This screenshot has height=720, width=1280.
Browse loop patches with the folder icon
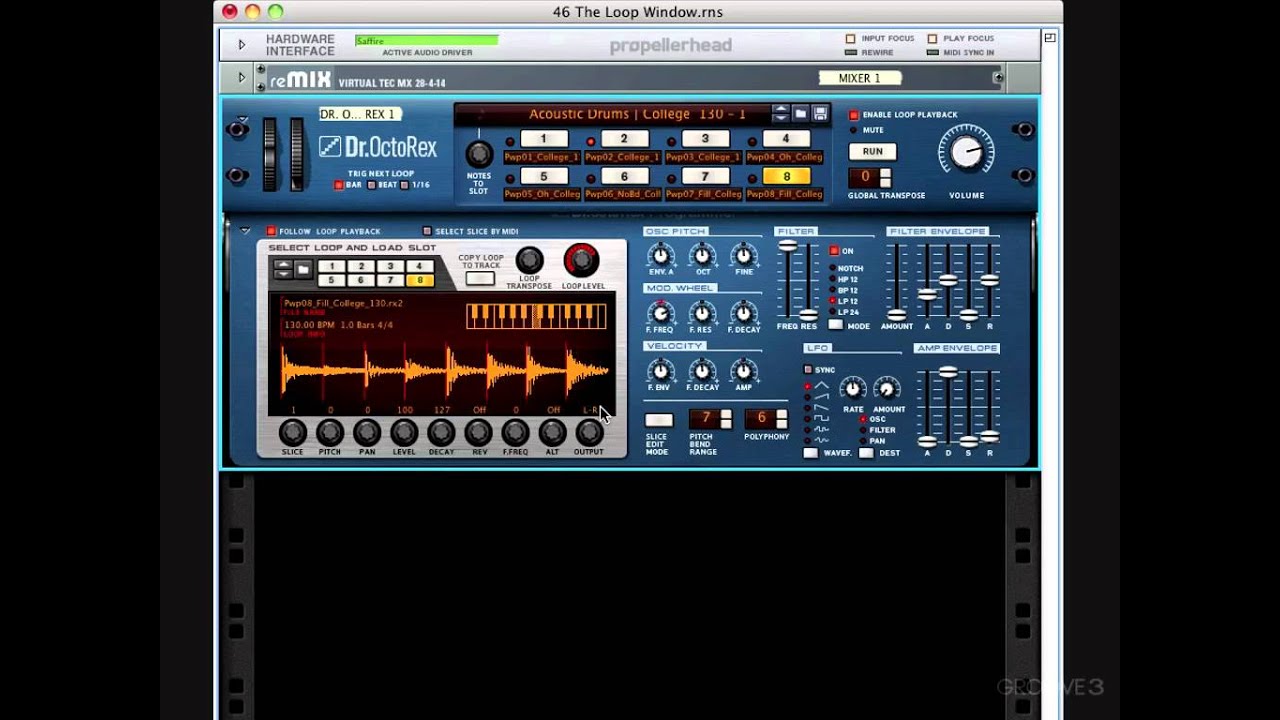tap(801, 114)
